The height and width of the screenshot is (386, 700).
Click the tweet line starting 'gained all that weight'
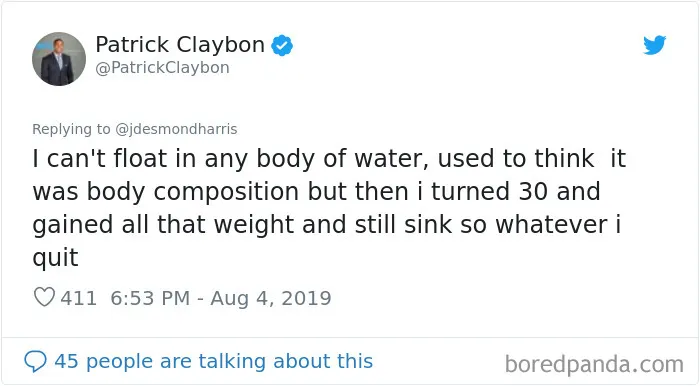pyautogui.click(x=327, y=225)
